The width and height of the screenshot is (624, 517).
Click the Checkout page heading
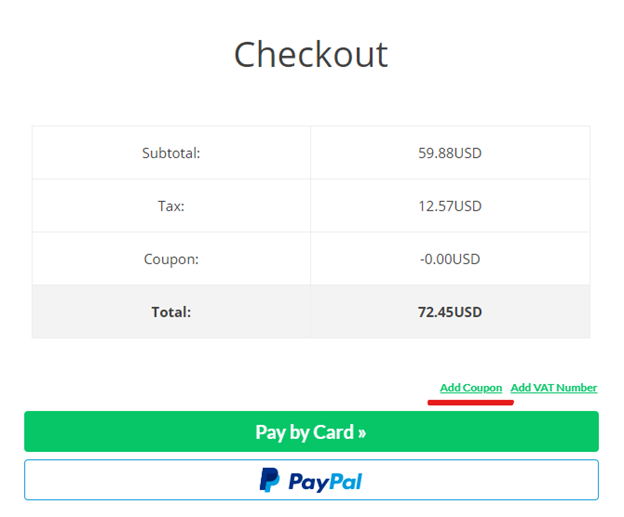[311, 55]
